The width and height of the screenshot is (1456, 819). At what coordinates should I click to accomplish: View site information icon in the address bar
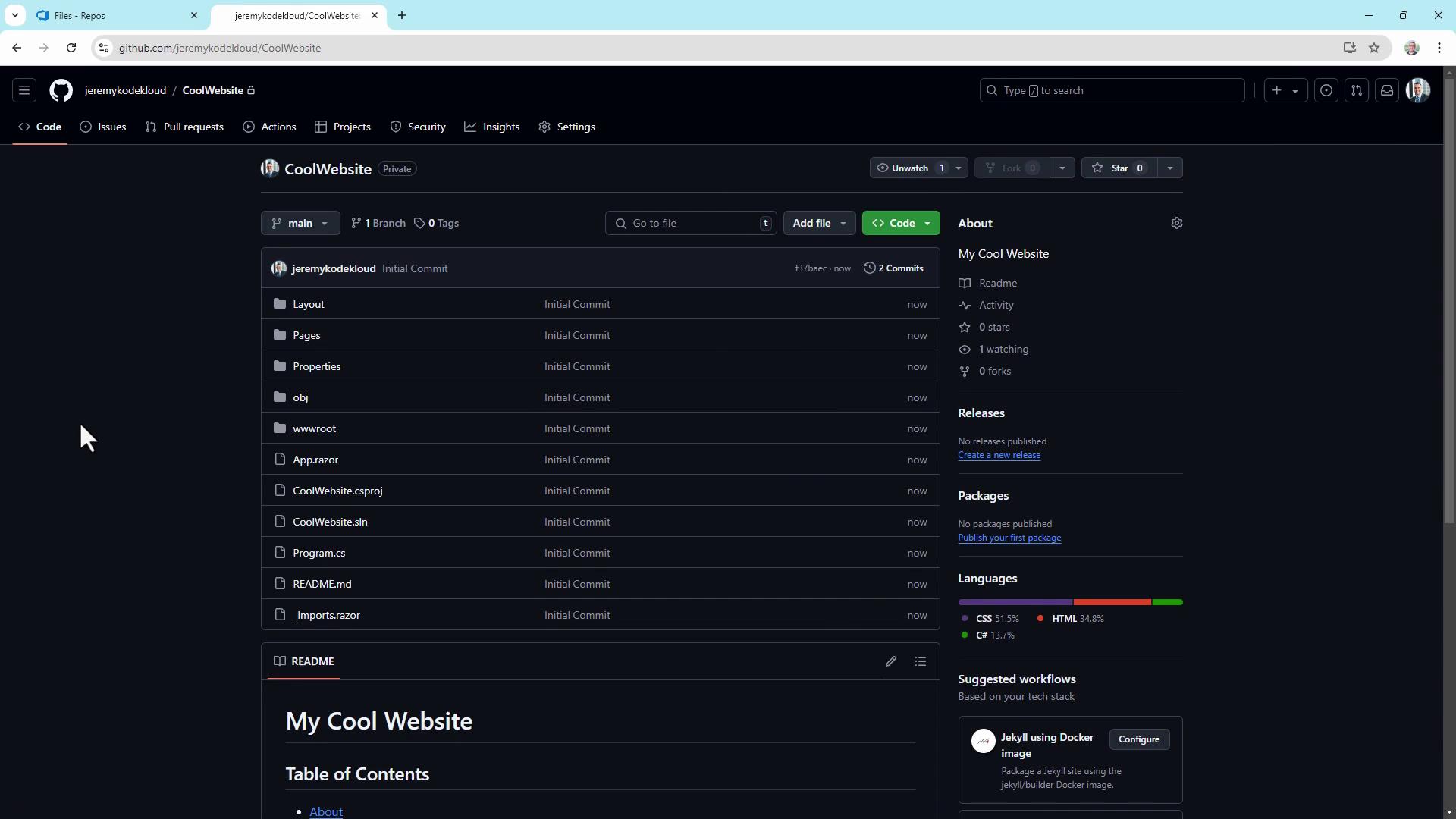pos(104,48)
